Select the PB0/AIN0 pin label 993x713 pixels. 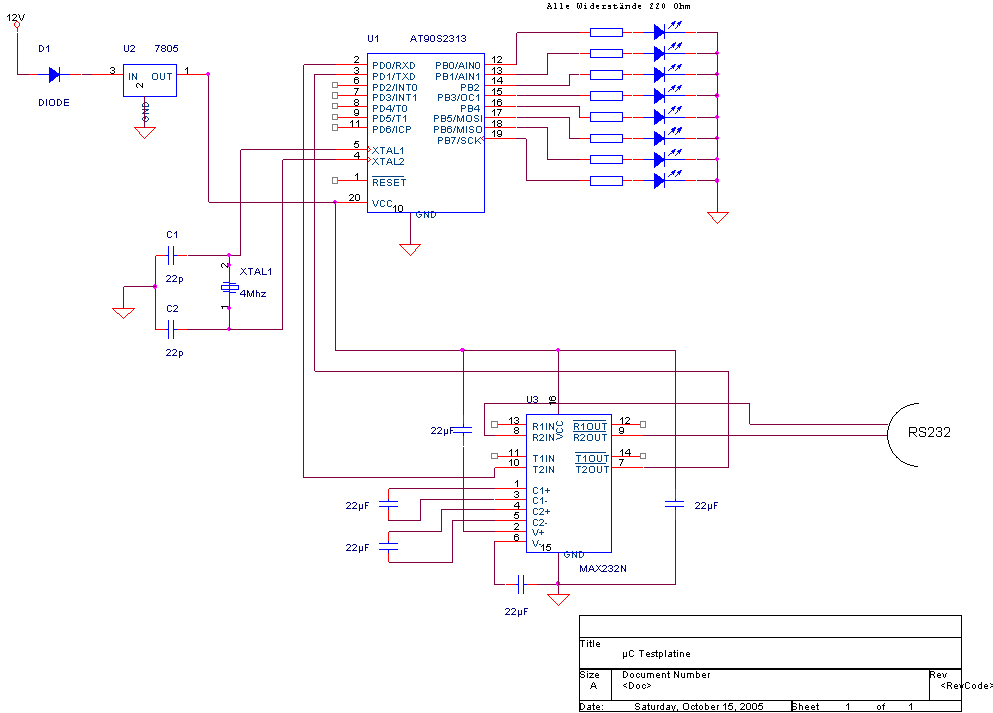458,66
